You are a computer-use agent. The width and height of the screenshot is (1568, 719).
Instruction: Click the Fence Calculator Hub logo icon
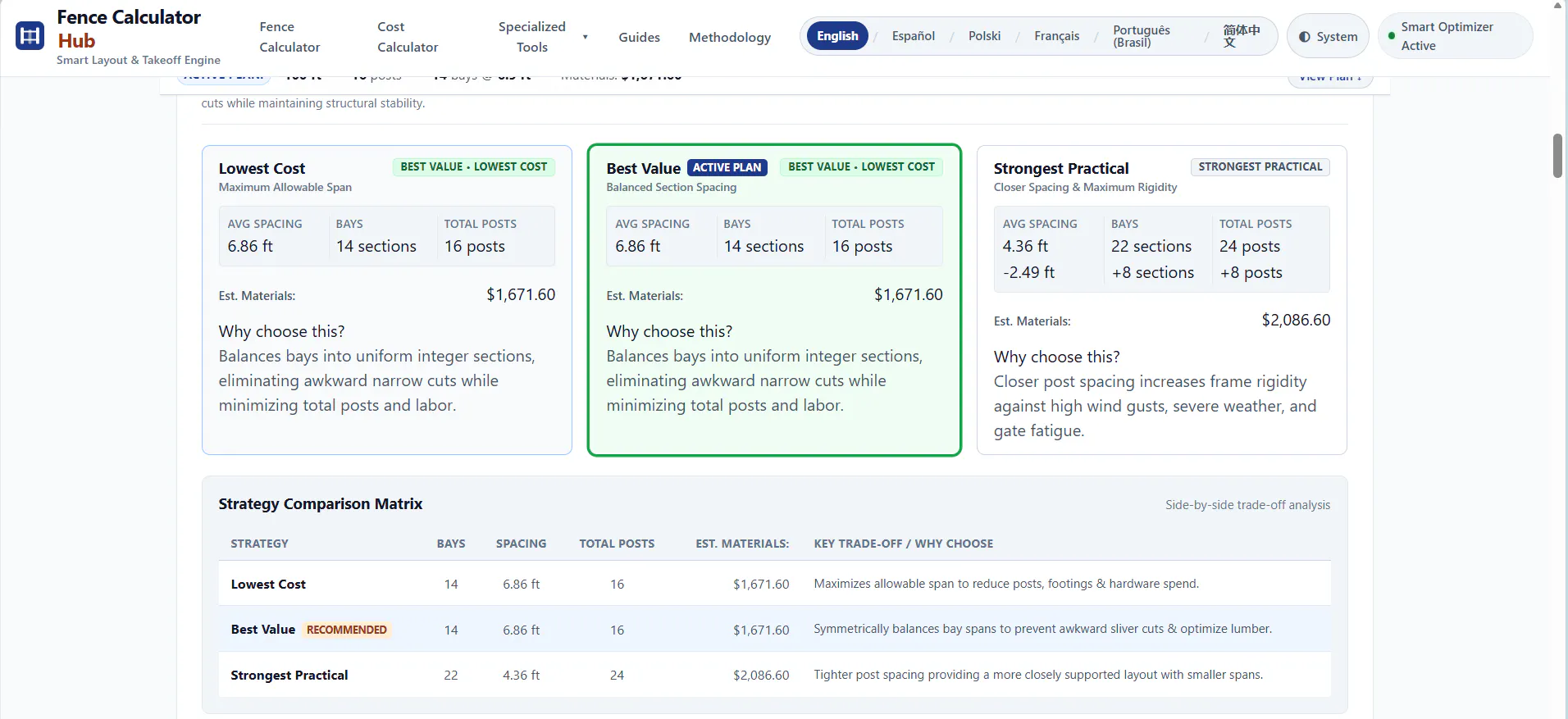(x=30, y=36)
